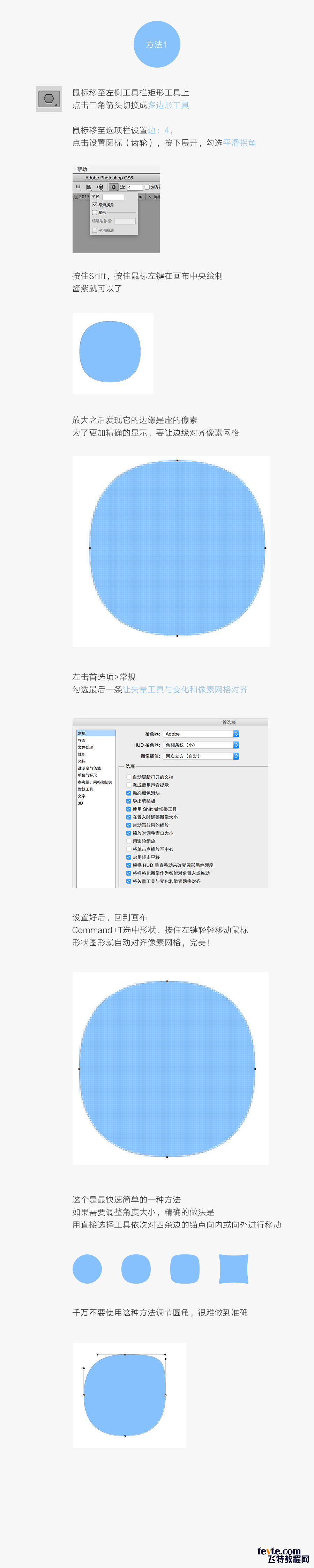Open the 拾色器 Adobe dropdown
Screen dimensions: 314x1568
click(x=201, y=734)
